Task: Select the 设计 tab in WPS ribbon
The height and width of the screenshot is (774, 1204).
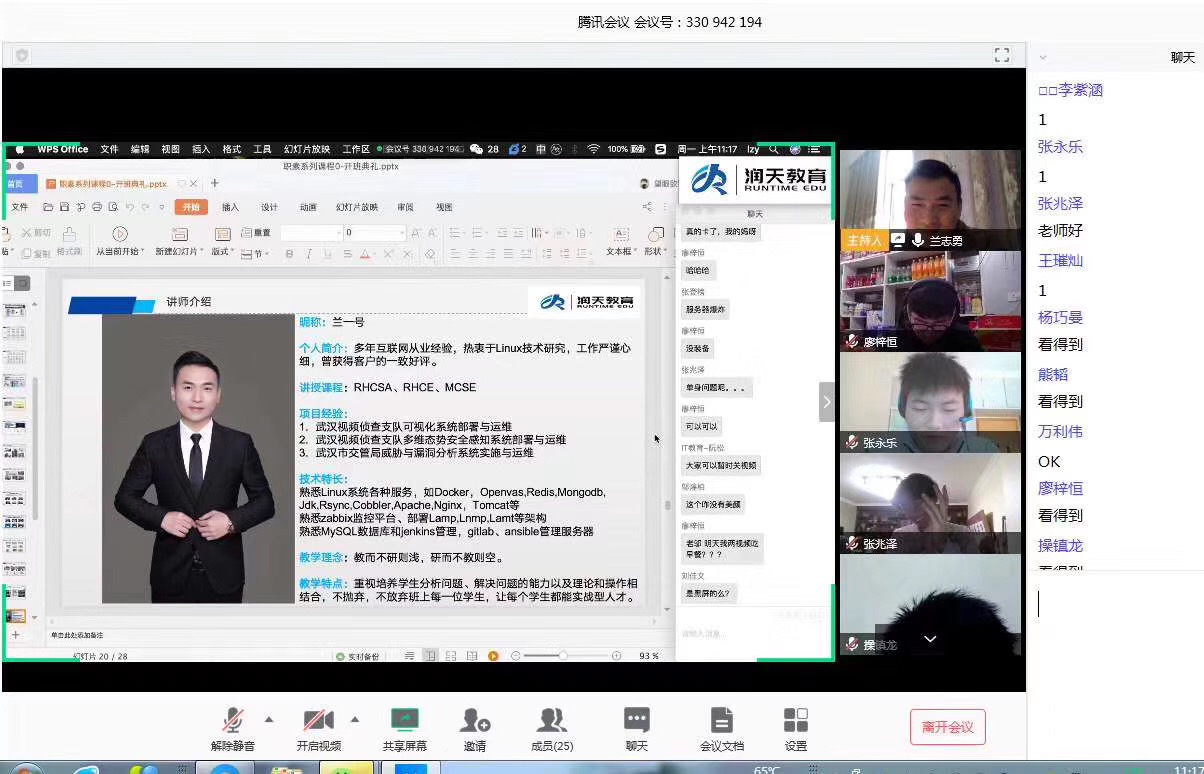Action: [269, 207]
